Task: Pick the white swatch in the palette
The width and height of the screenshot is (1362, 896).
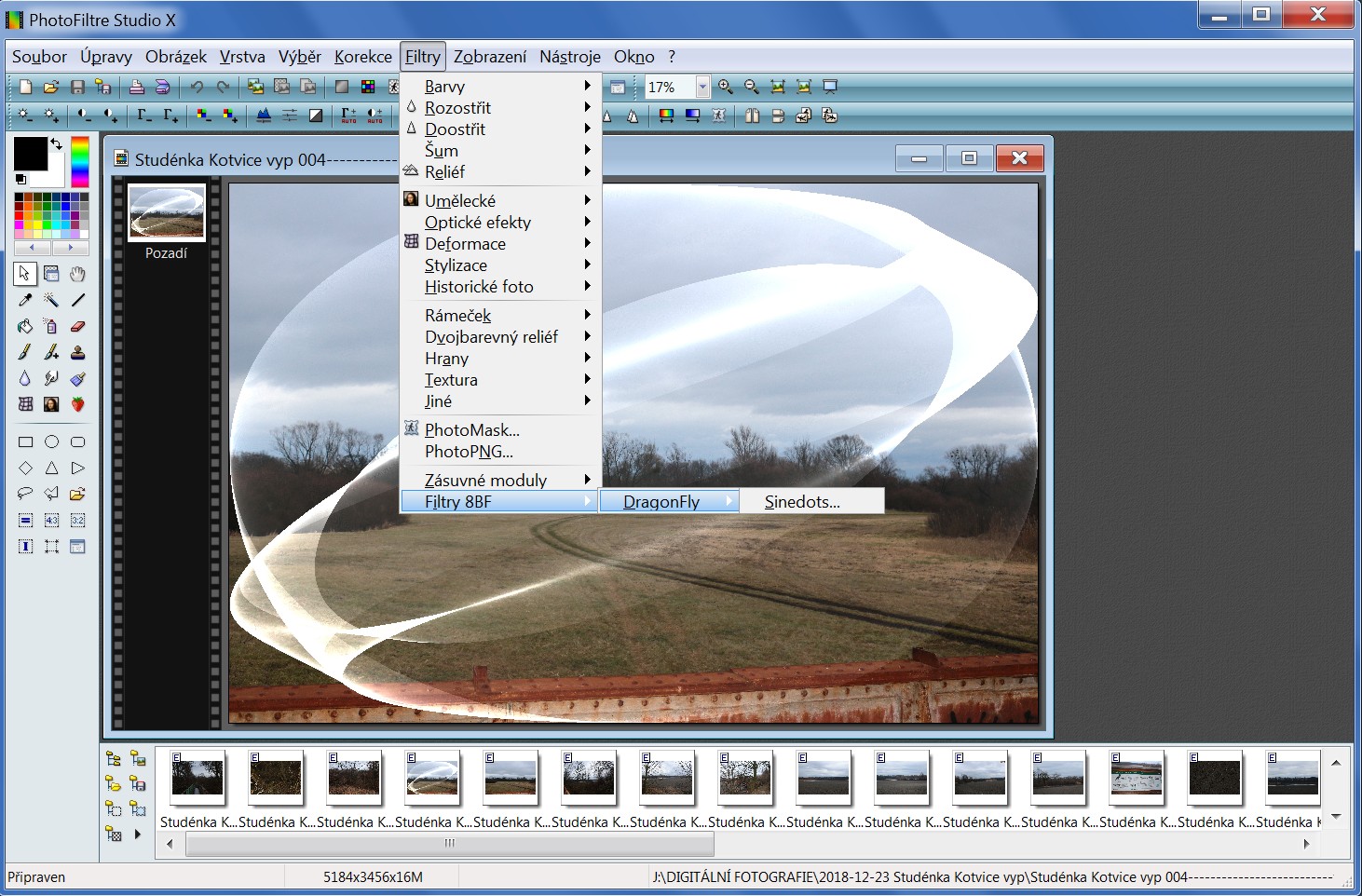Action: coord(85,235)
